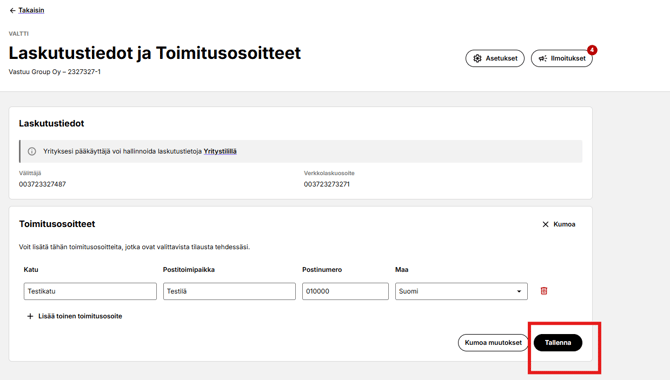The image size is (670, 380).
Task: Click Kumoa muutokset button
Action: [493, 343]
